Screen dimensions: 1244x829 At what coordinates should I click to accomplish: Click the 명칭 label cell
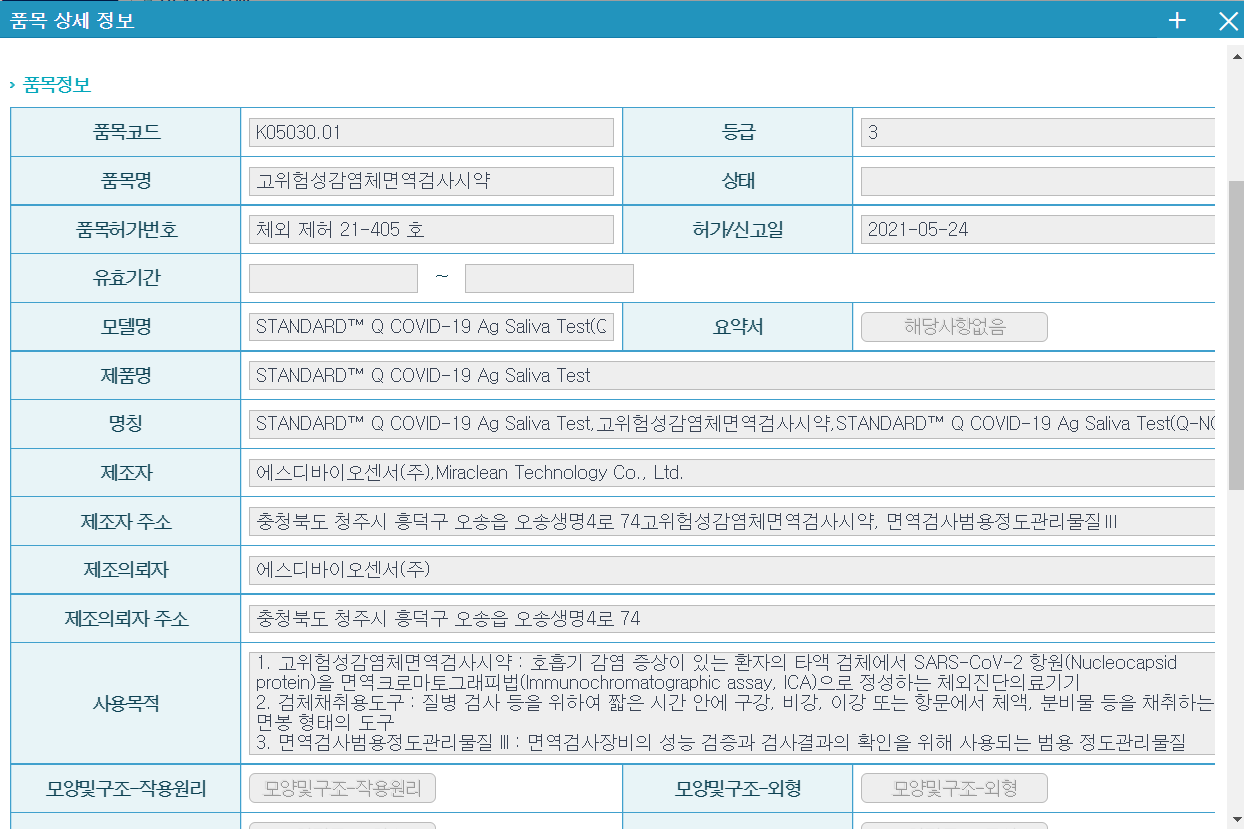tap(126, 424)
